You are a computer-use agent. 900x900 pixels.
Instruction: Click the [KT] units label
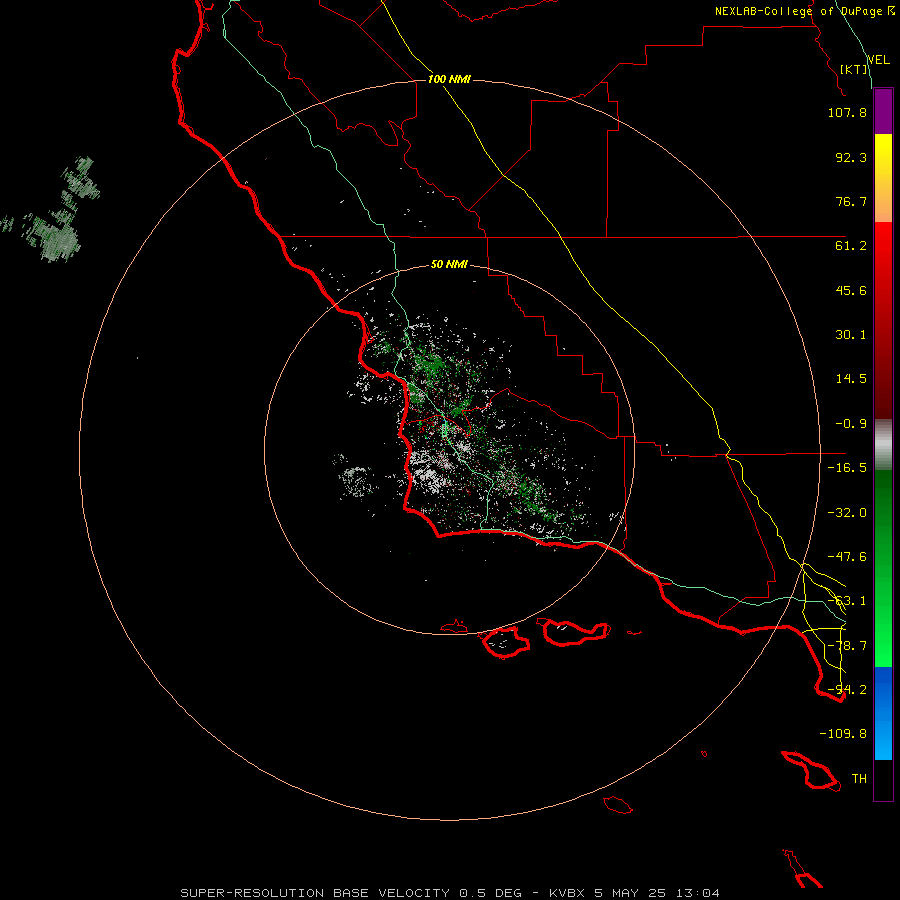tap(854, 69)
